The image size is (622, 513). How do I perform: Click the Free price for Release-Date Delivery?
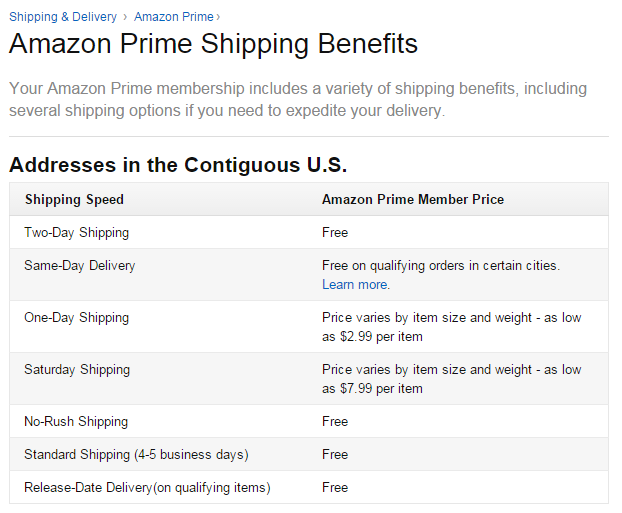coord(335,488)
